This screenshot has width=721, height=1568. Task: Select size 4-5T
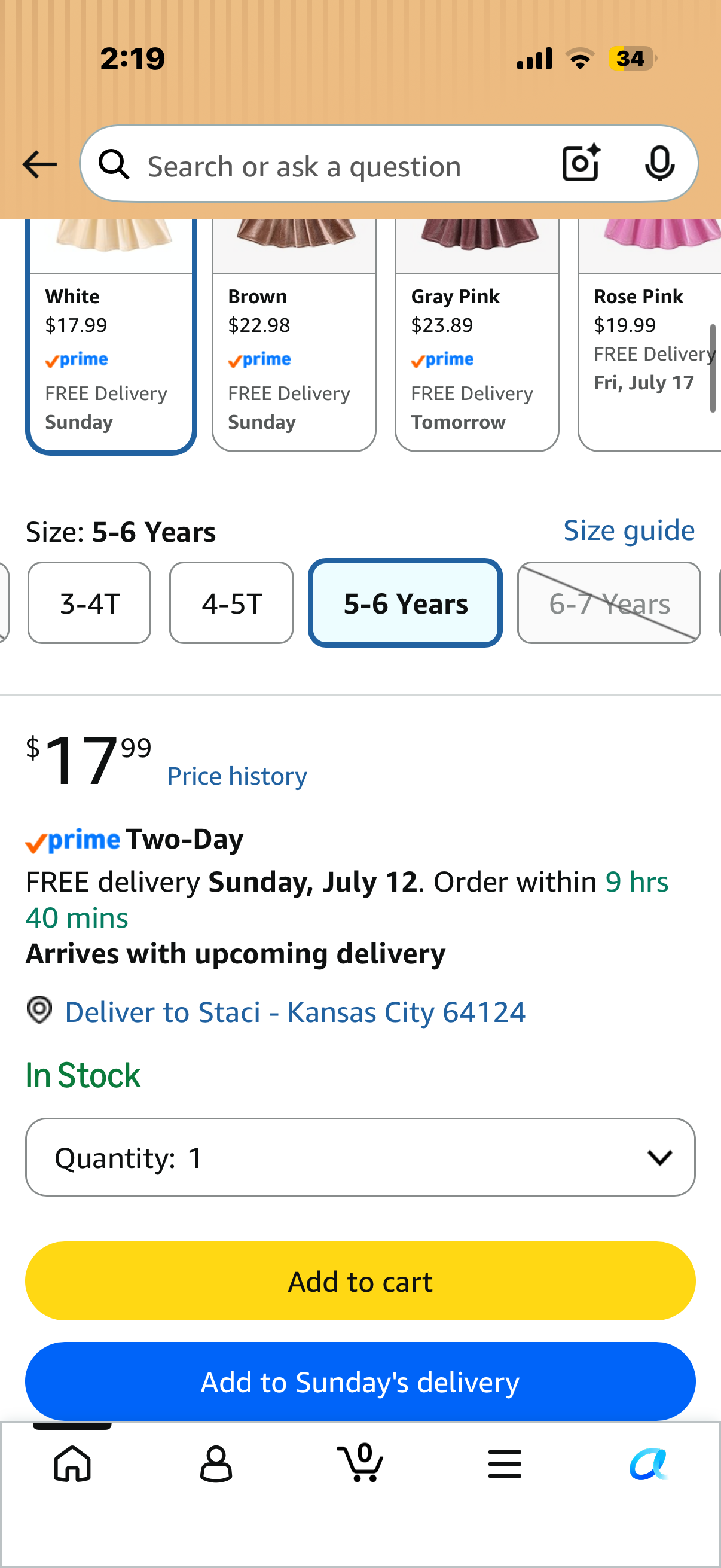(x=231, y=603)
